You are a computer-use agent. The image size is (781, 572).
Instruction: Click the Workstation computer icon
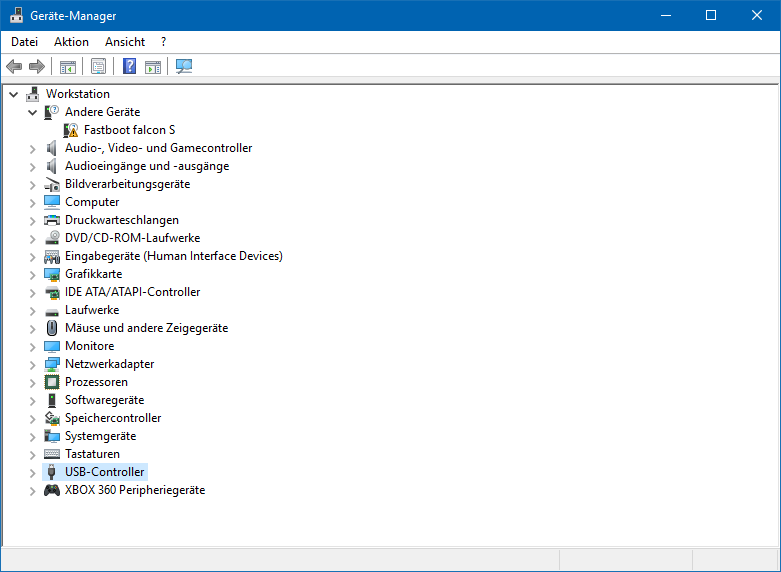(33, 94)
